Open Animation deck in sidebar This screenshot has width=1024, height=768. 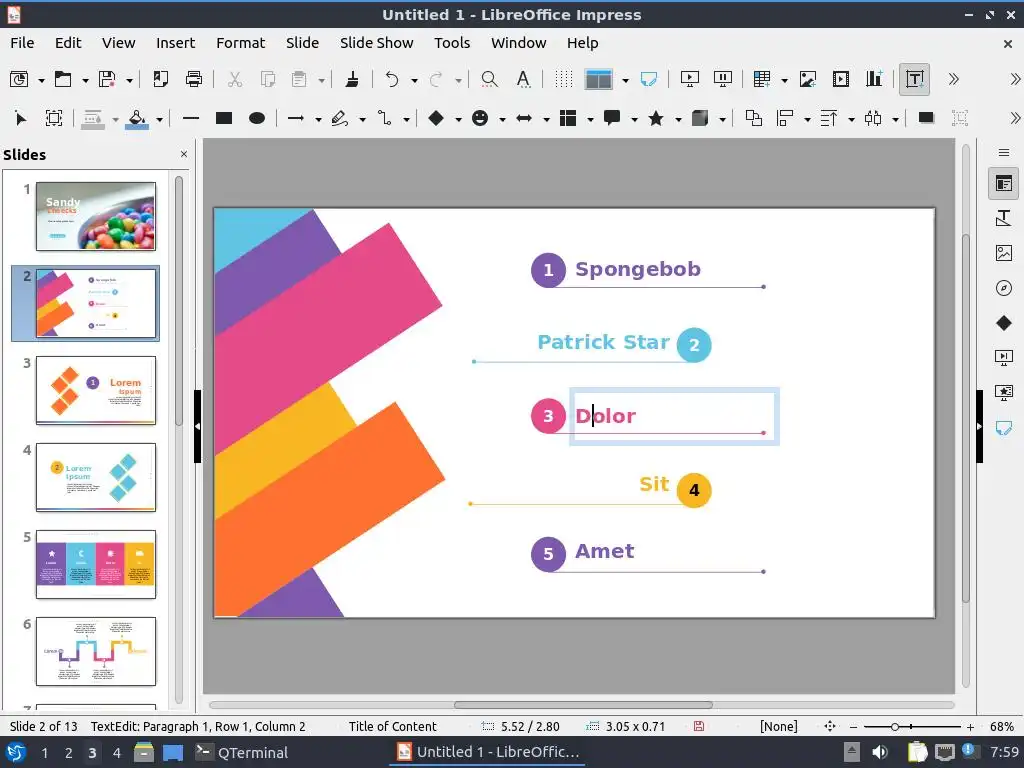pos(1004,392)
